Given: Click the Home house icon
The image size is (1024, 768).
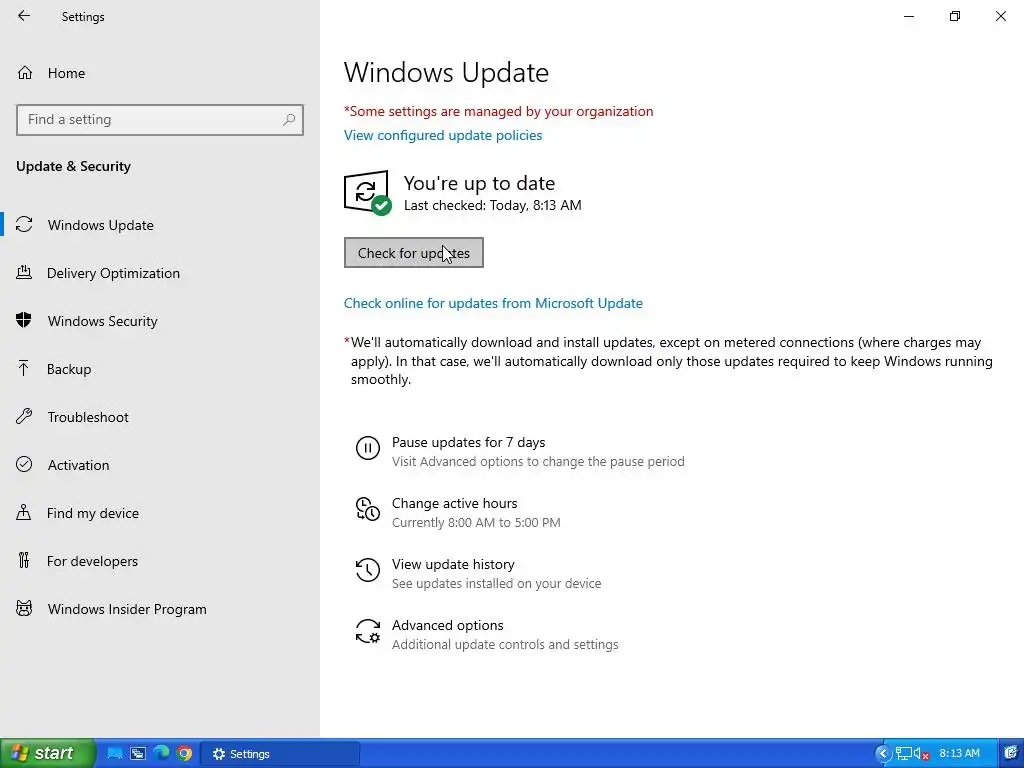Looking at the screenshot, I should (x=25, y=72).
